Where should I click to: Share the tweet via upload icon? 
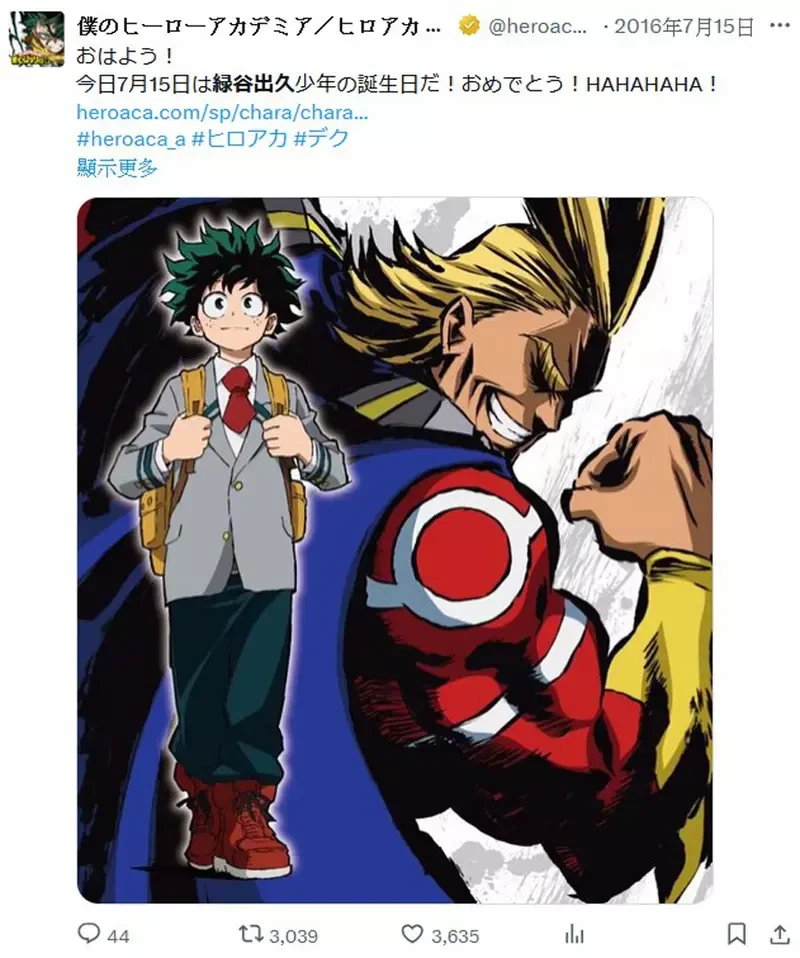(779, 934)
